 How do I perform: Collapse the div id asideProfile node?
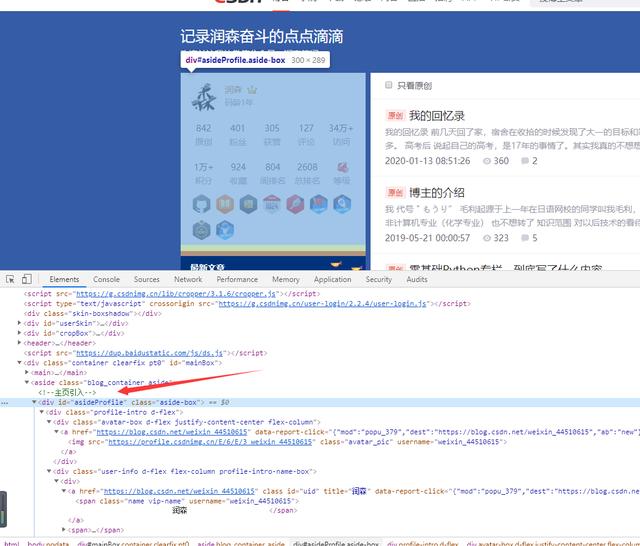pyautogui.click(x=34, y=402)
